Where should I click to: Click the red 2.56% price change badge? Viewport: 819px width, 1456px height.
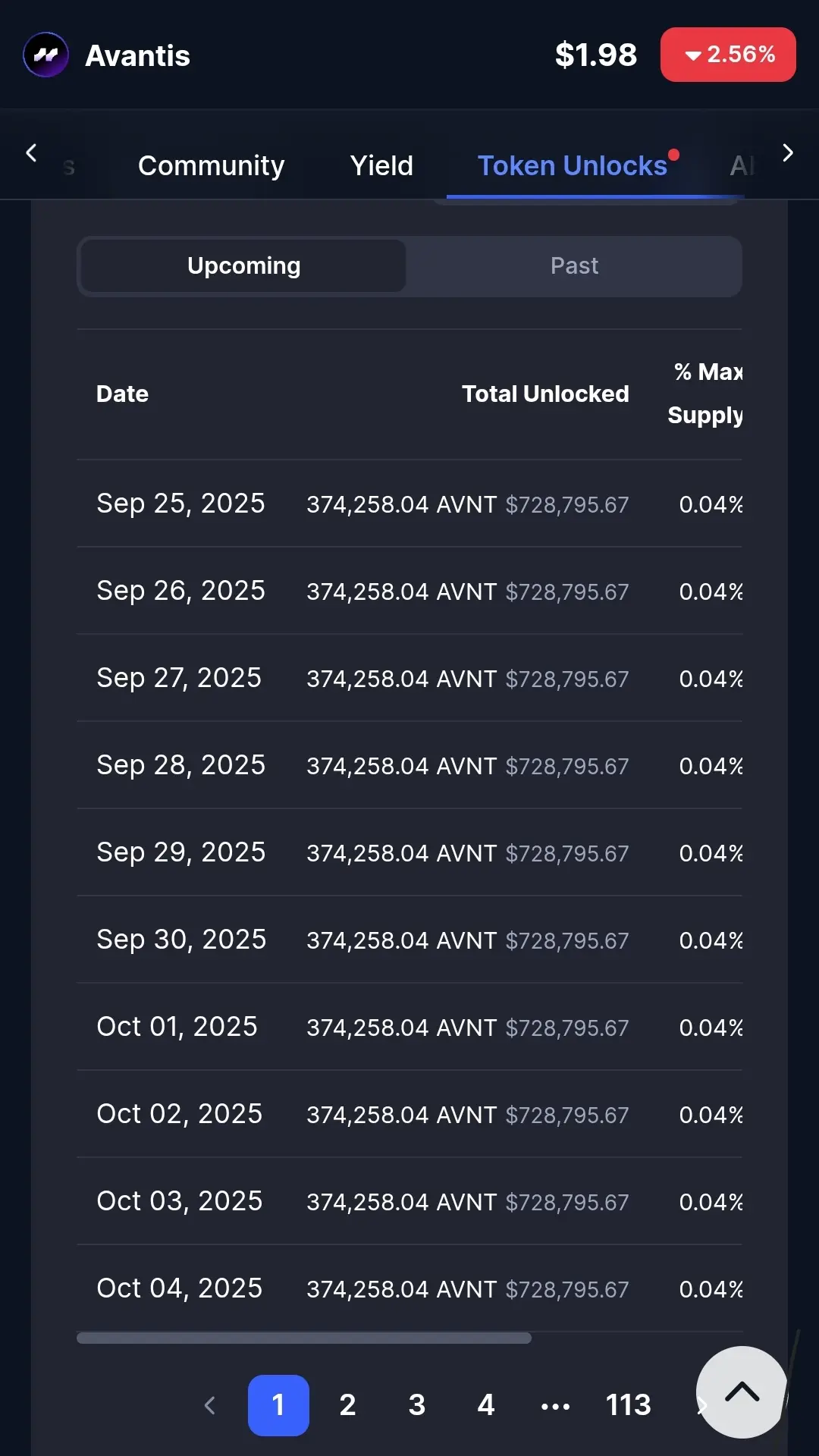pos(728,55)
